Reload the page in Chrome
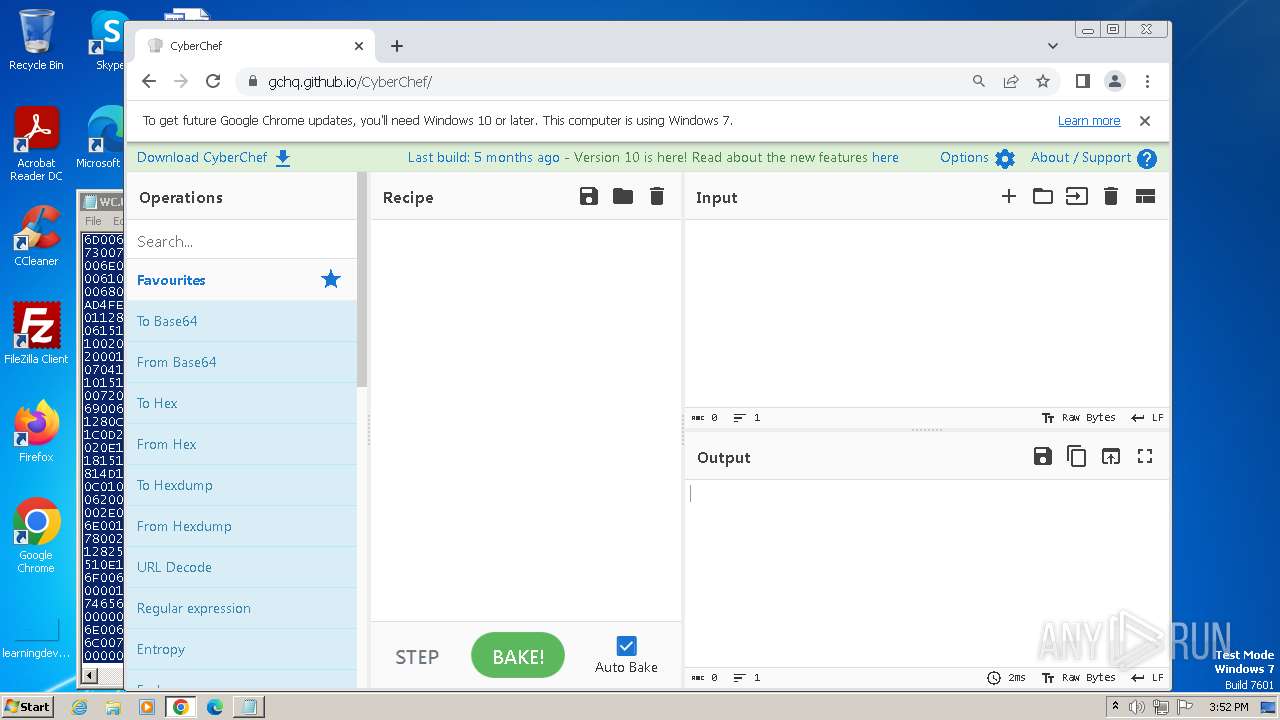The width and height of the screenshot is (1280, 720). pos(213,82)
